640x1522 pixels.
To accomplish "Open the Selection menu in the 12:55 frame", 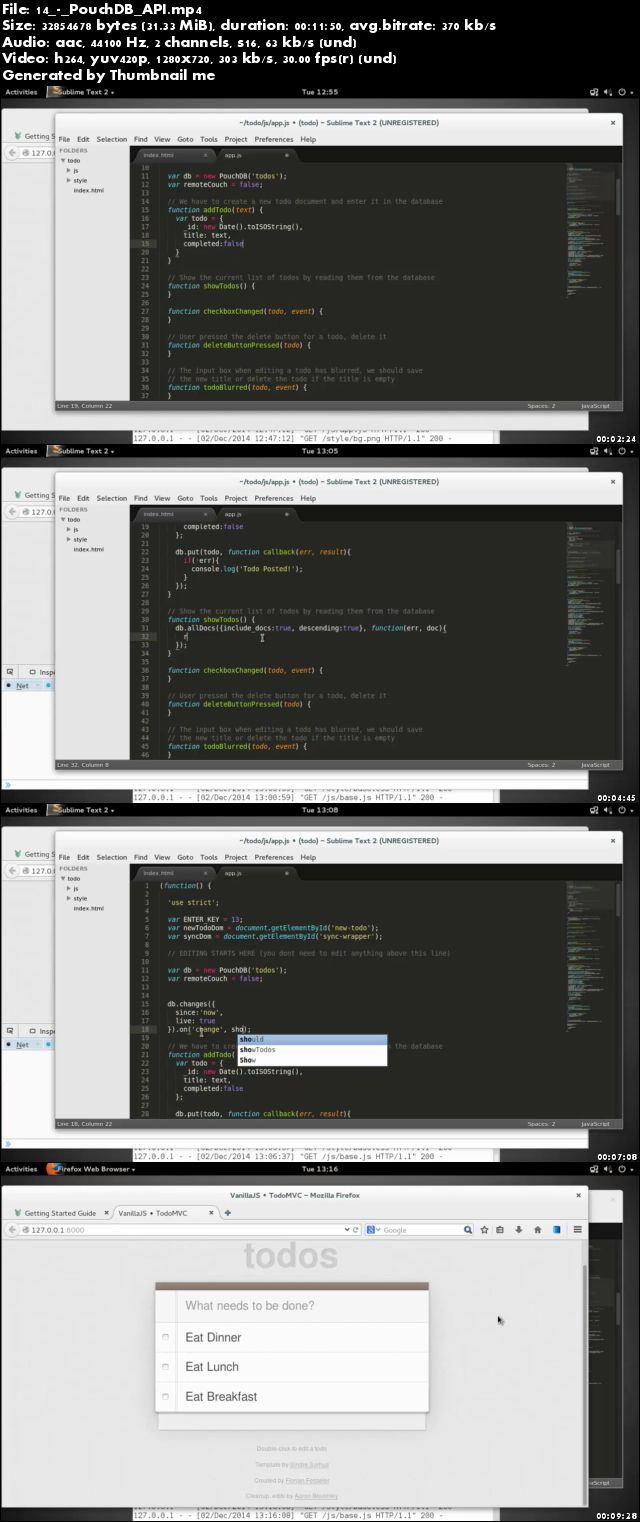I will pos(112,139).
